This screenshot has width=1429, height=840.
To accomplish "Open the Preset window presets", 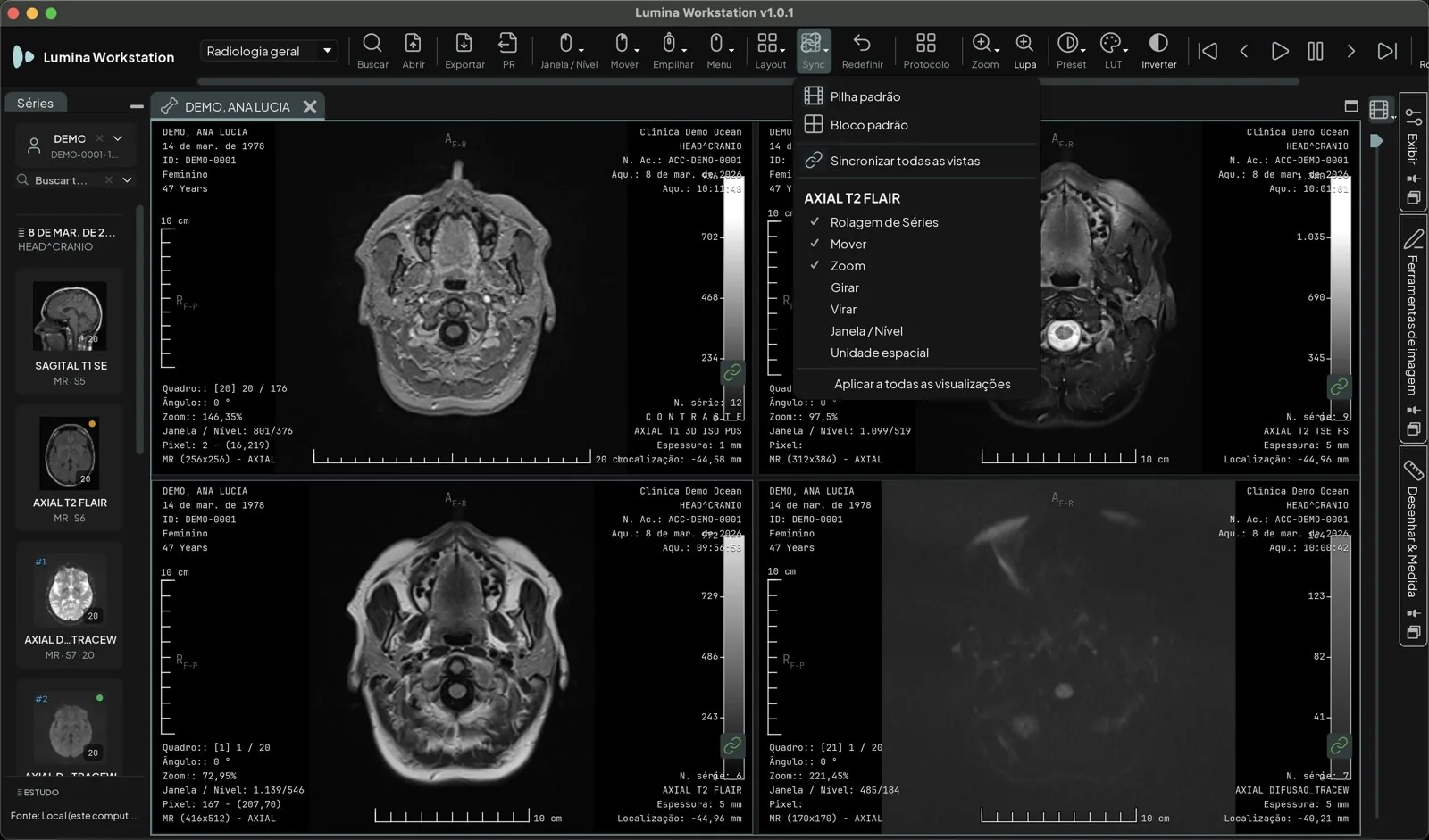I will 1071,51.
